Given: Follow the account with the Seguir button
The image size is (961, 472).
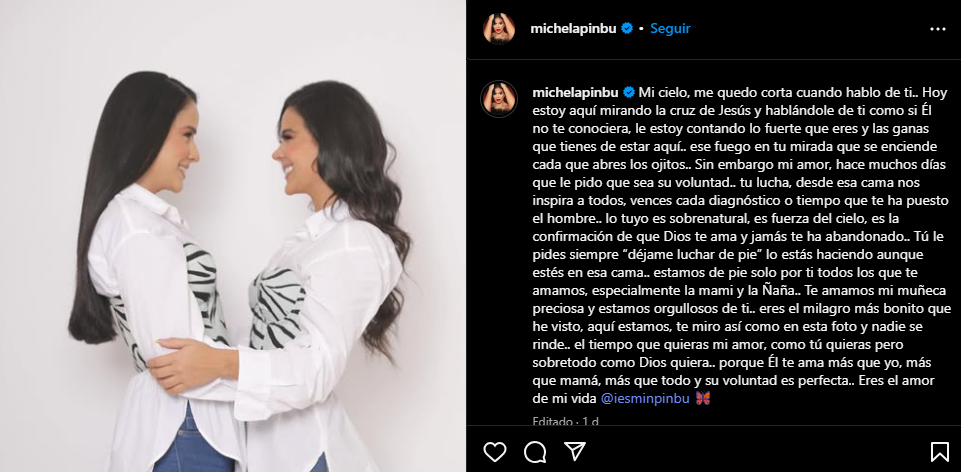Looking at the screenshot, I should click(670, 28).
